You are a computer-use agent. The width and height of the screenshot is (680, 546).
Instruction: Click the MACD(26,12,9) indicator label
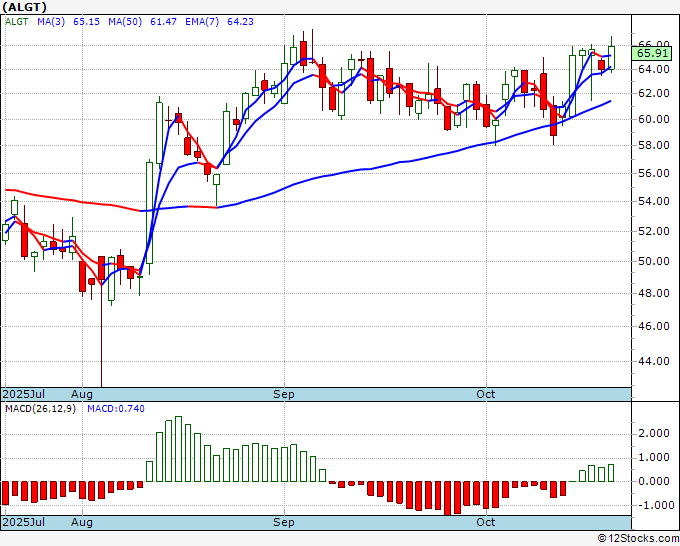tap(40, 409)
